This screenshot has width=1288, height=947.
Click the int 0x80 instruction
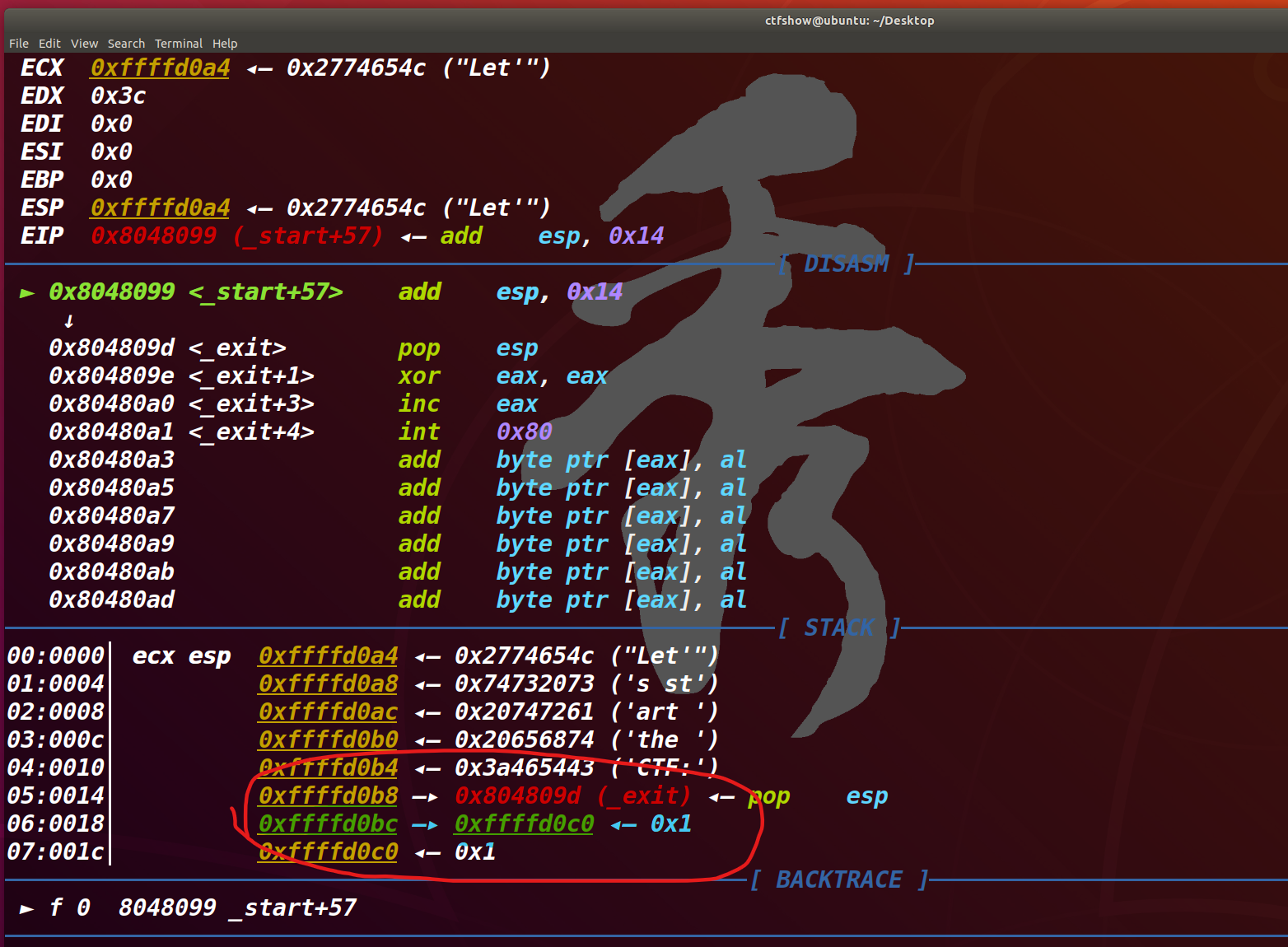point(474,432)
